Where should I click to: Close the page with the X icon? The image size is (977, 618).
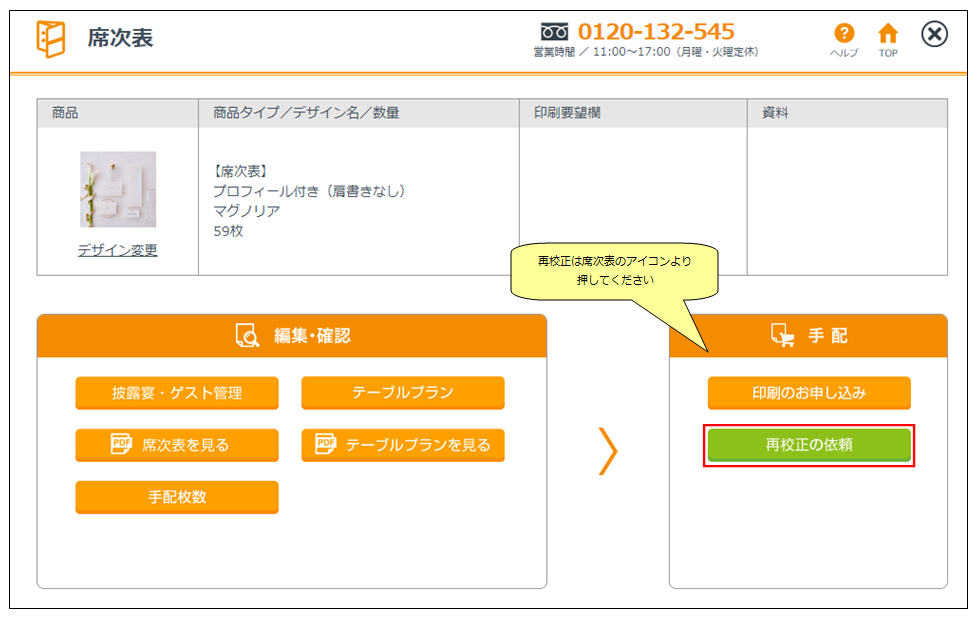(x=934, y=35)
